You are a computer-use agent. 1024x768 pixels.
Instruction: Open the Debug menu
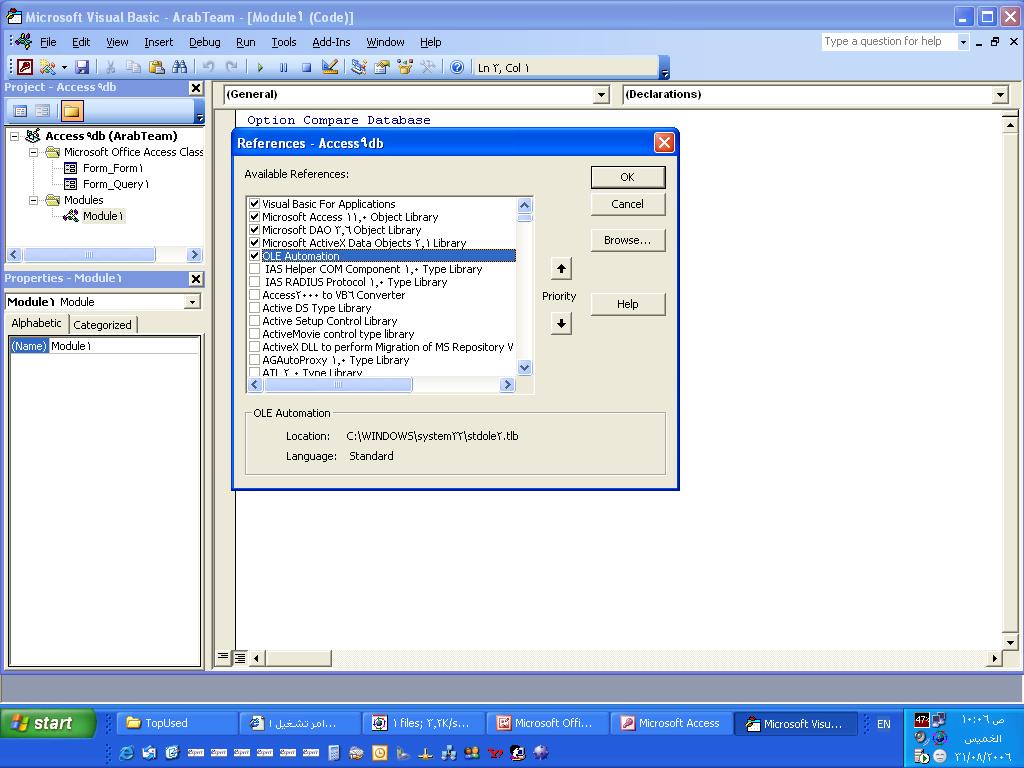click(204, 42)
